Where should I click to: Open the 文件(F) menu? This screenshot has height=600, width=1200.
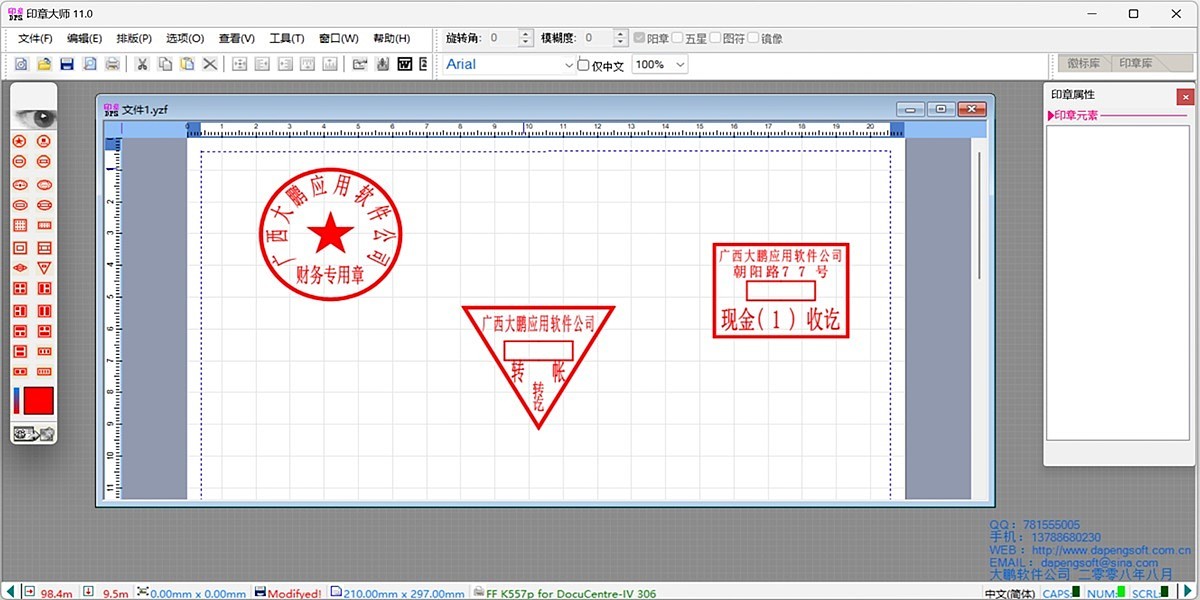[x=35, y=39]
